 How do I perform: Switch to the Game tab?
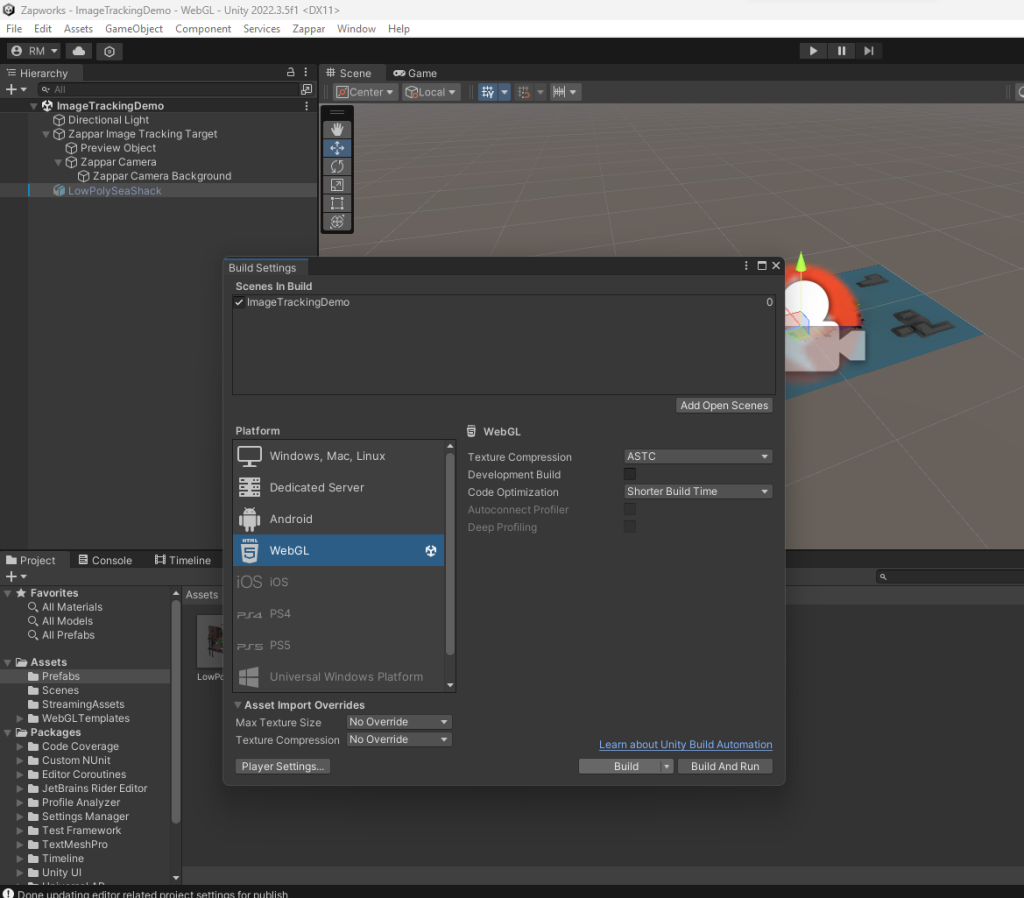415,73
